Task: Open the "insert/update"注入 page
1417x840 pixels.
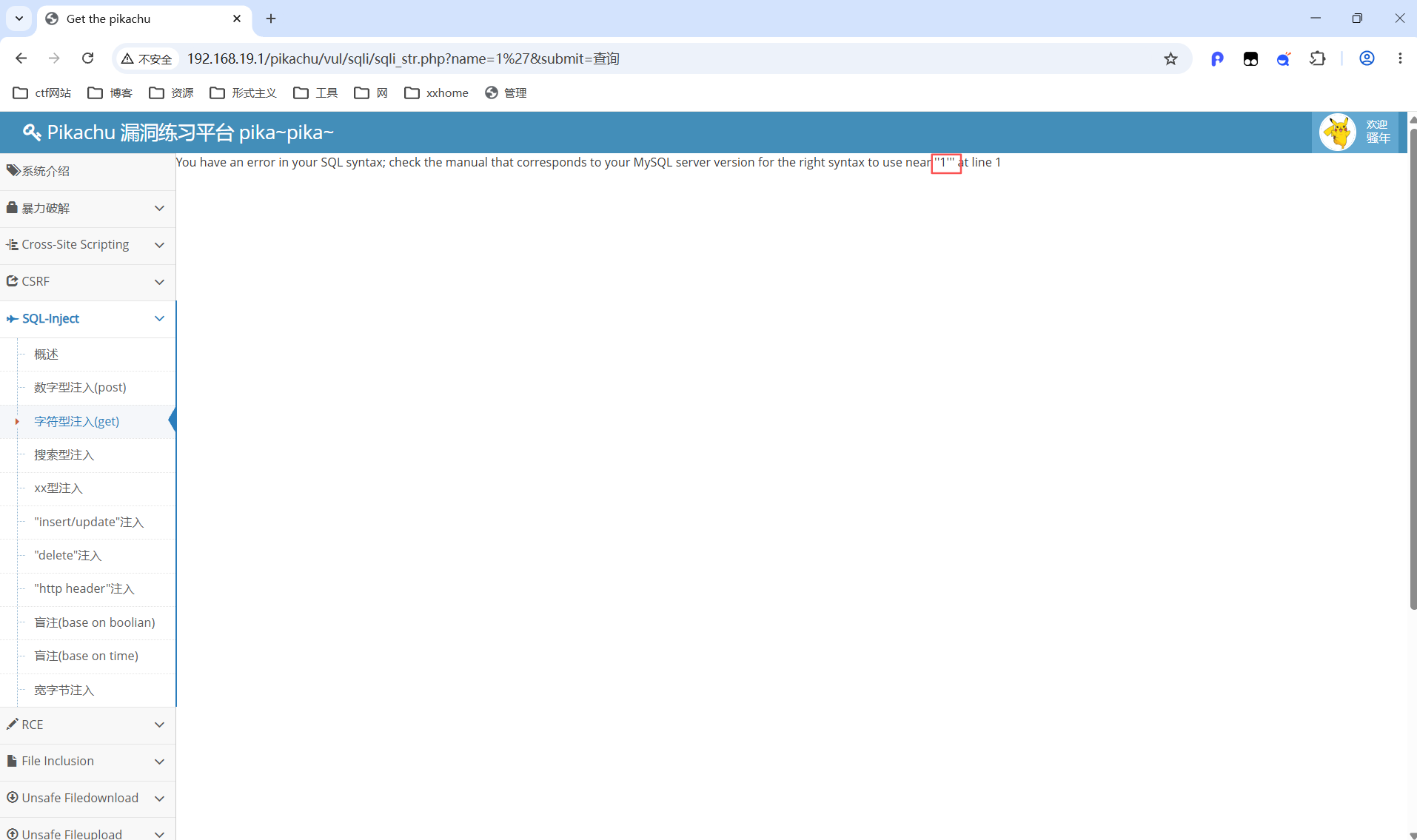Action: pos(89,522)
